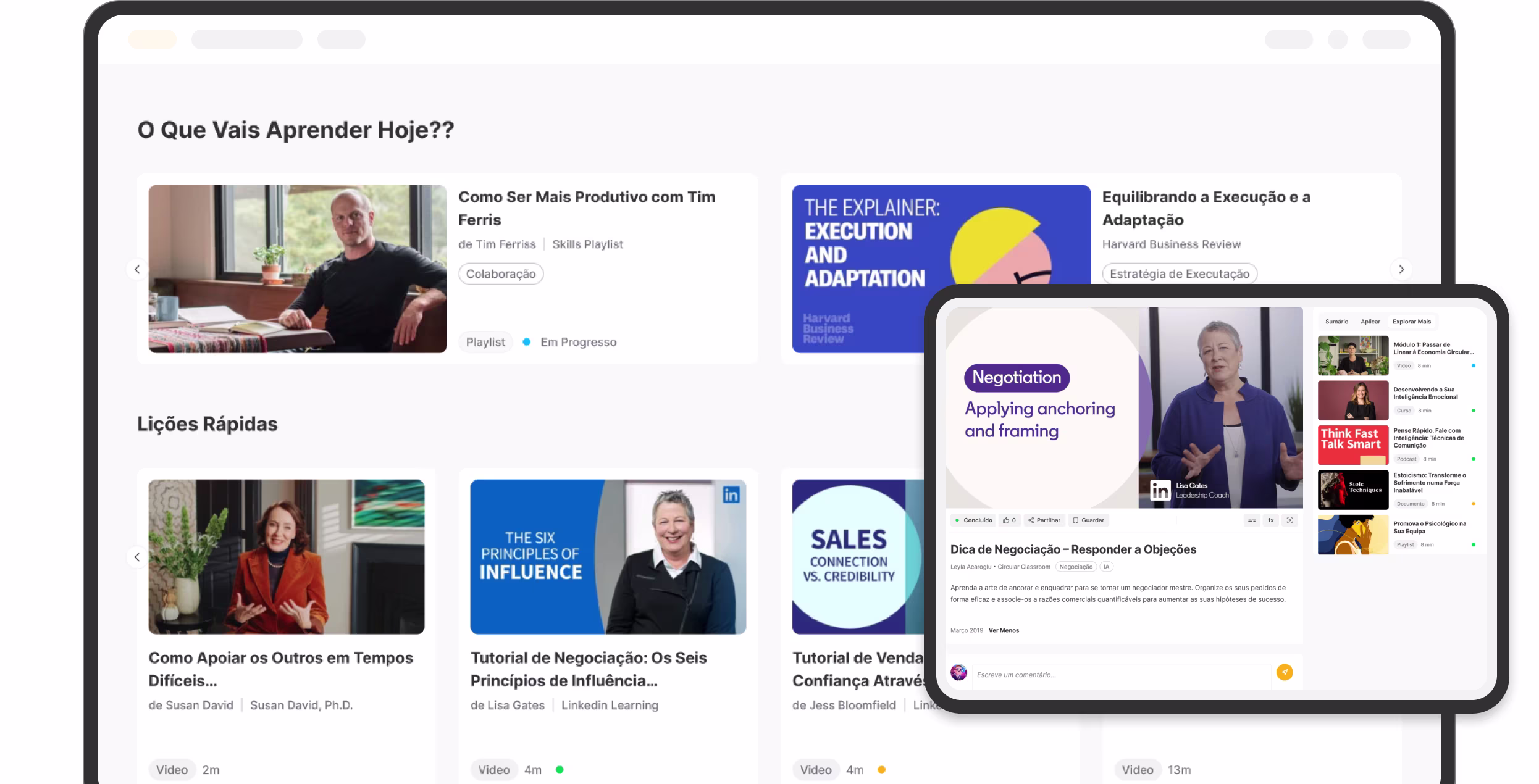Play the Negotiation anchoring and framing video
This screenshot has width=1539, height=784.
point(1125,408)
